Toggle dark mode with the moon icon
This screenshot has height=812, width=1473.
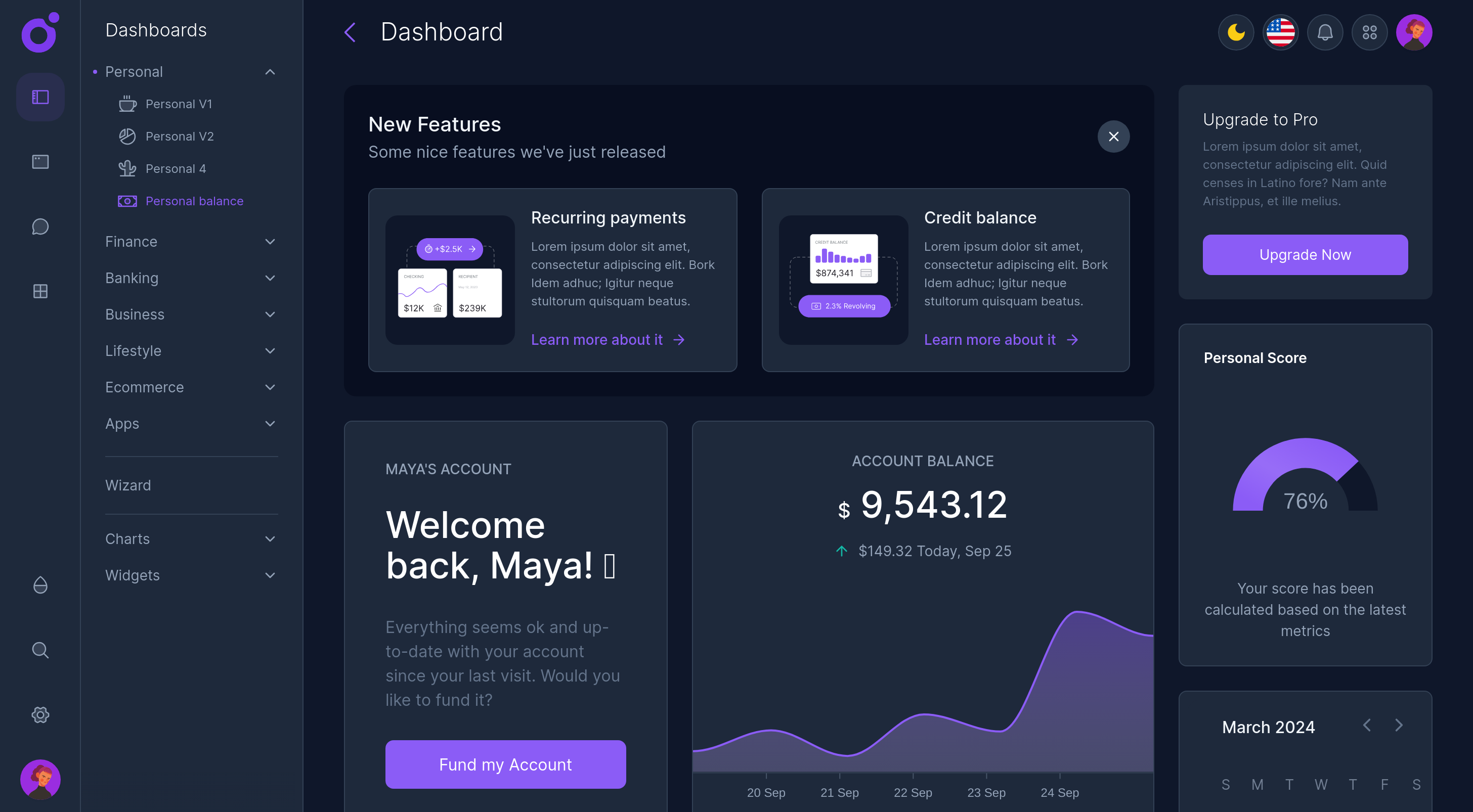[1236, 32]
